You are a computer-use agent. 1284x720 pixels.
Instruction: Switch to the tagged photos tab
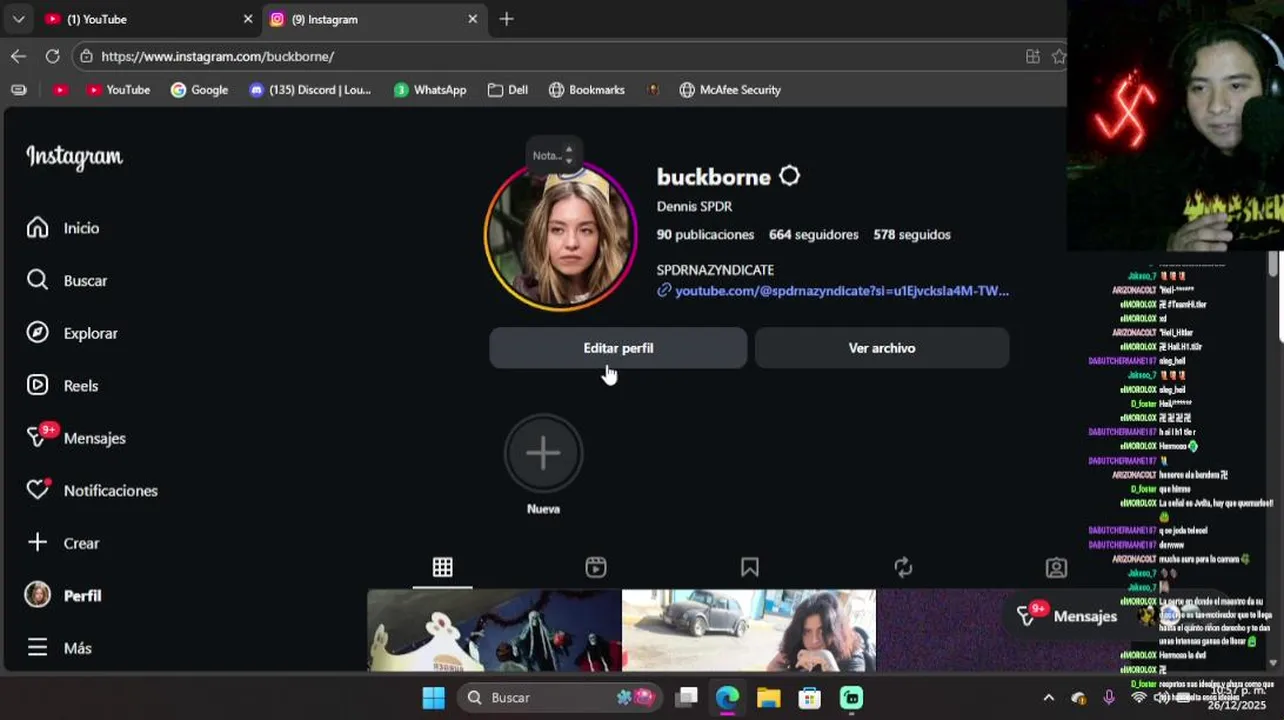(1056, 567)
